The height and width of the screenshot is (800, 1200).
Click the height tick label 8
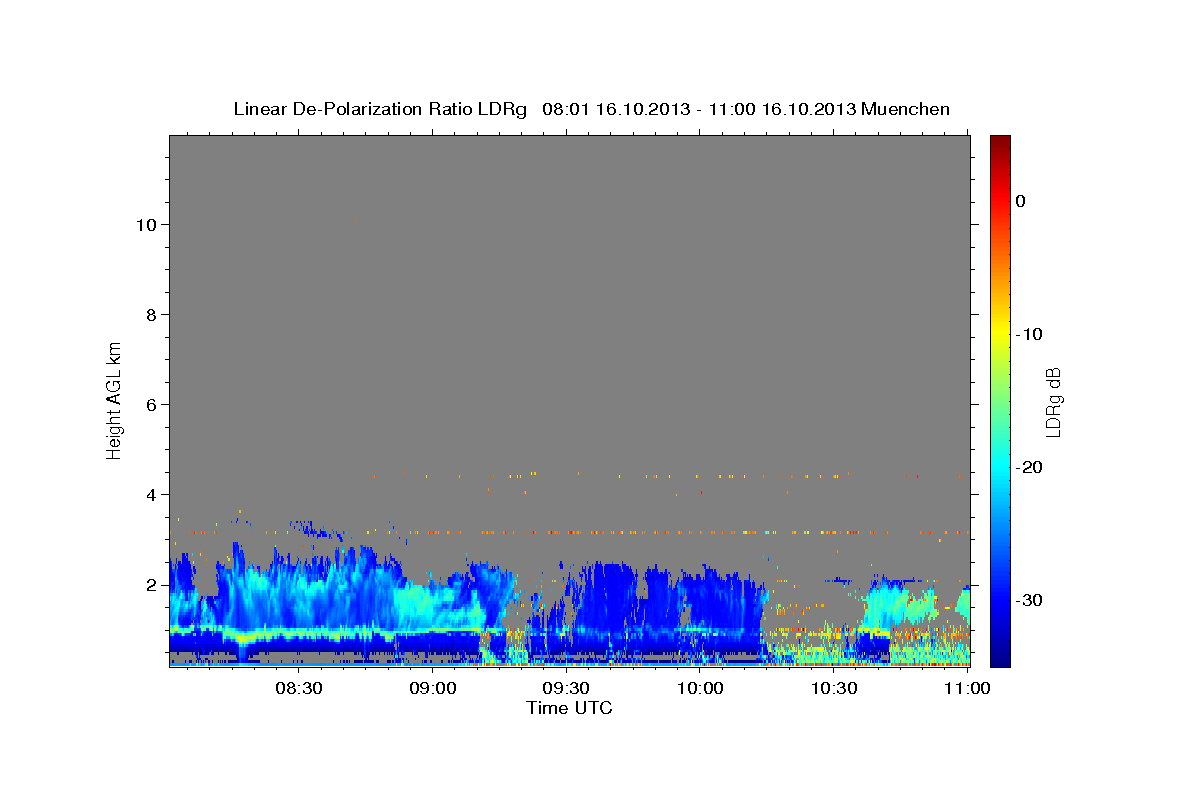[x=152, y=315]
